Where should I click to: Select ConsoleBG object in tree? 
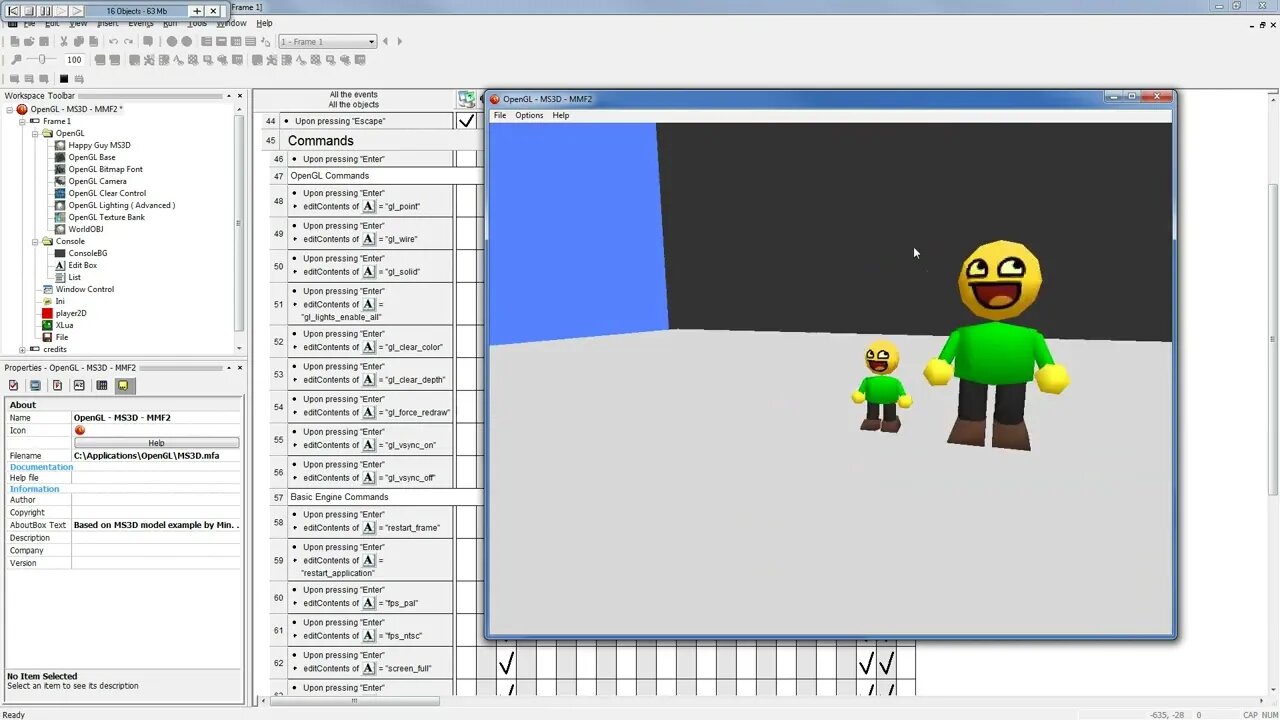[x=87, y=253]
